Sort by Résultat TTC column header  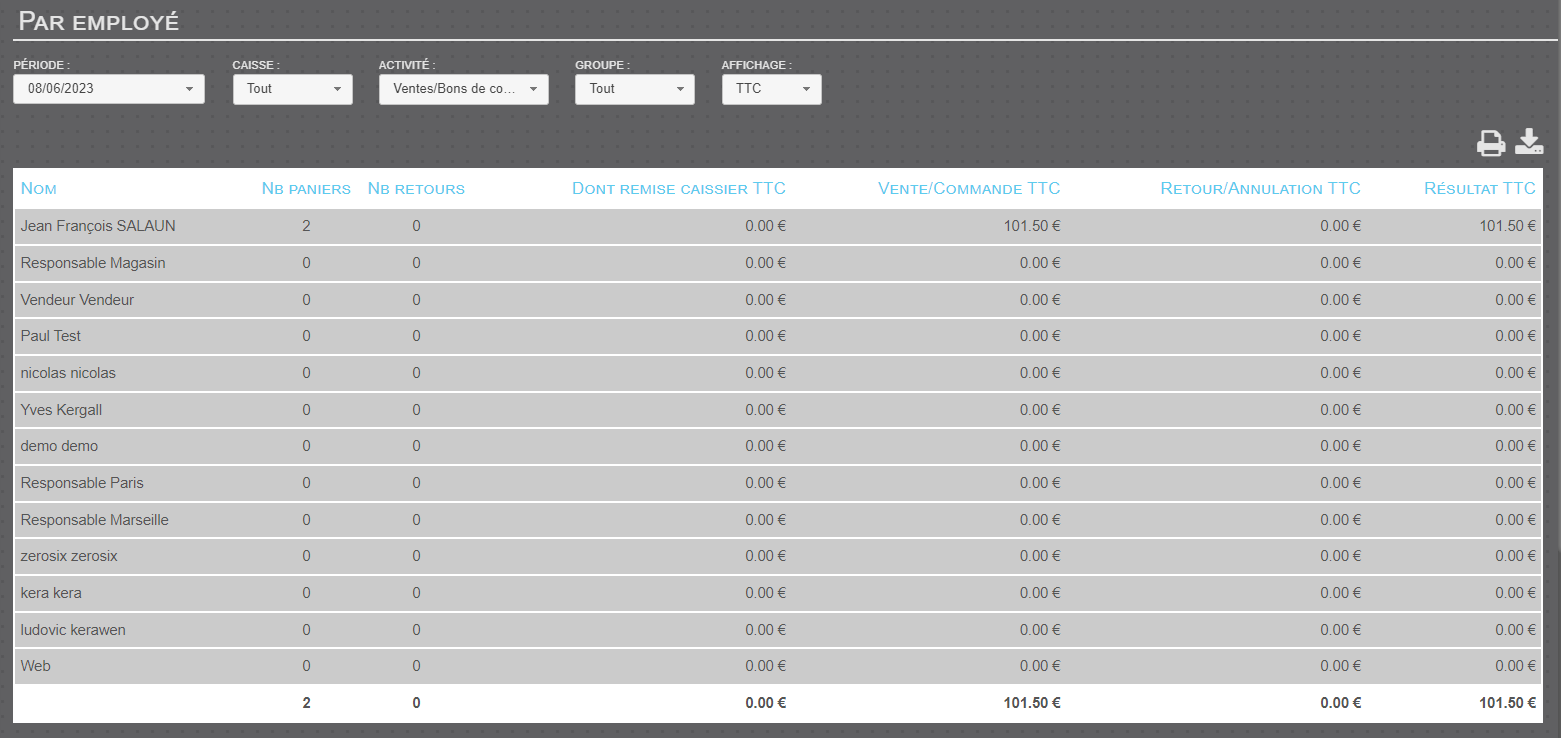(x=1480, y=189)
